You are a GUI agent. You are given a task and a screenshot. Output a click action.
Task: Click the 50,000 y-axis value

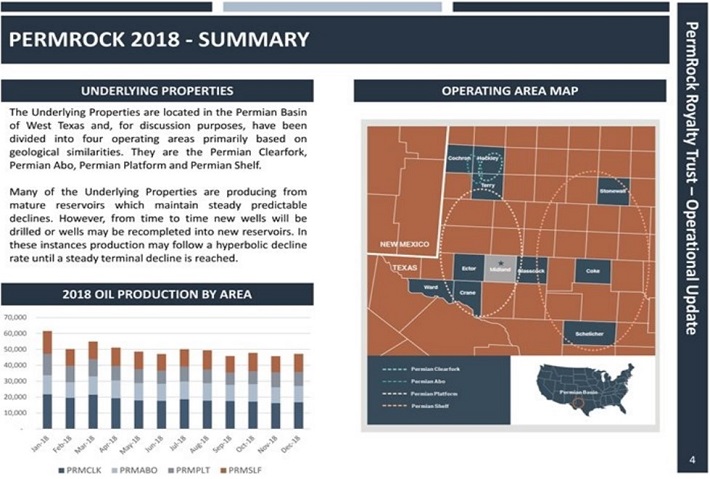point(15,350)
